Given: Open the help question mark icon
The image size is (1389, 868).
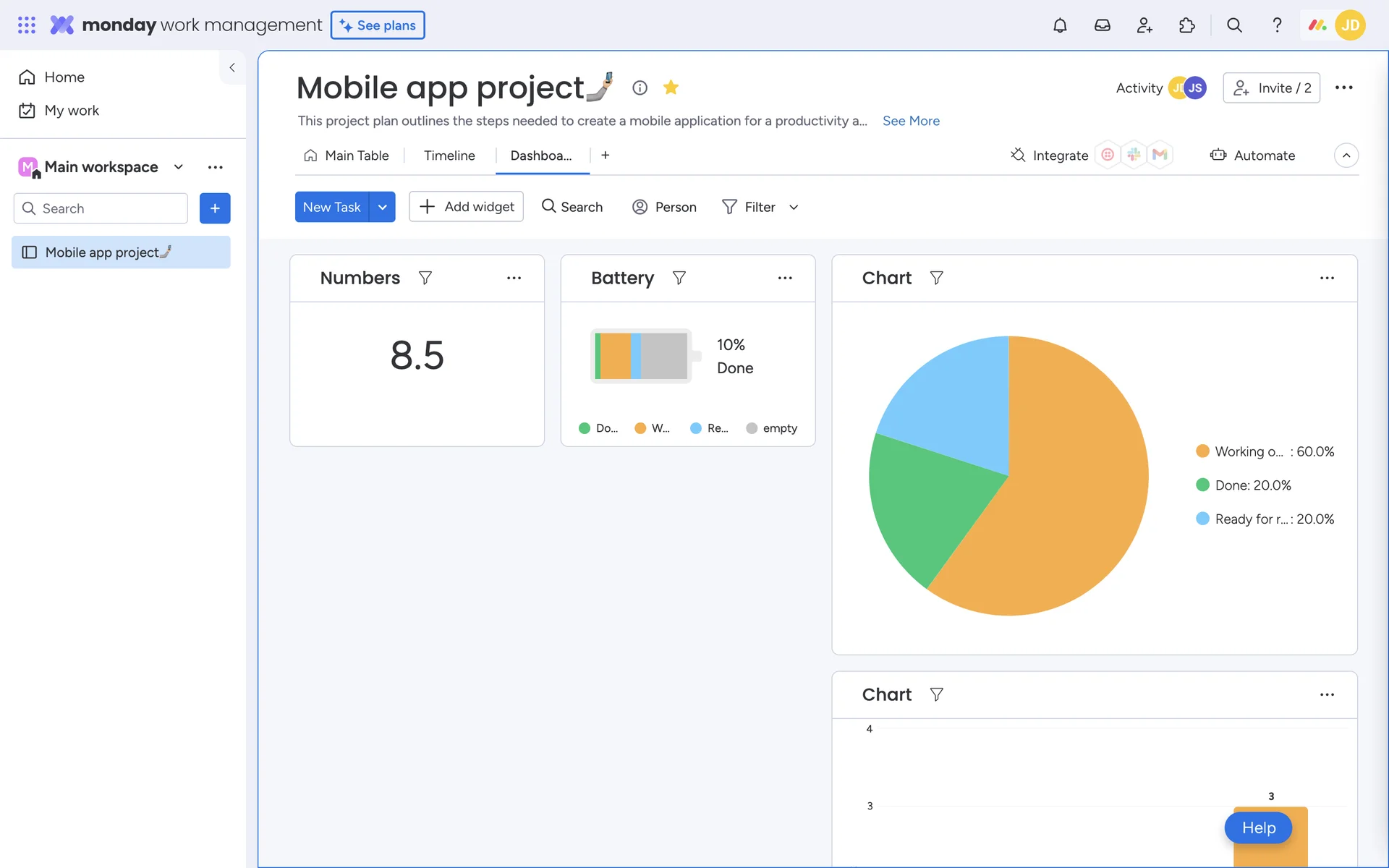Looking at the screenshot, I should pos(1277,25).
